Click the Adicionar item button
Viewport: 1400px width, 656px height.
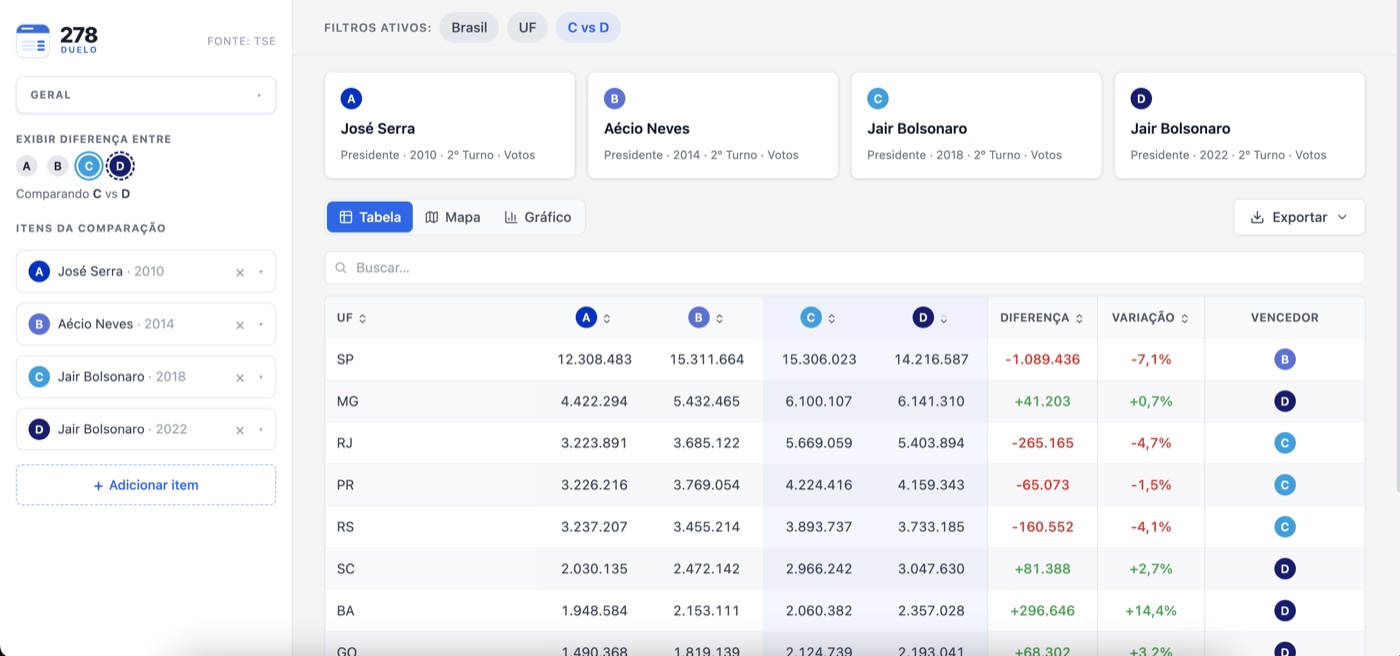146,485
